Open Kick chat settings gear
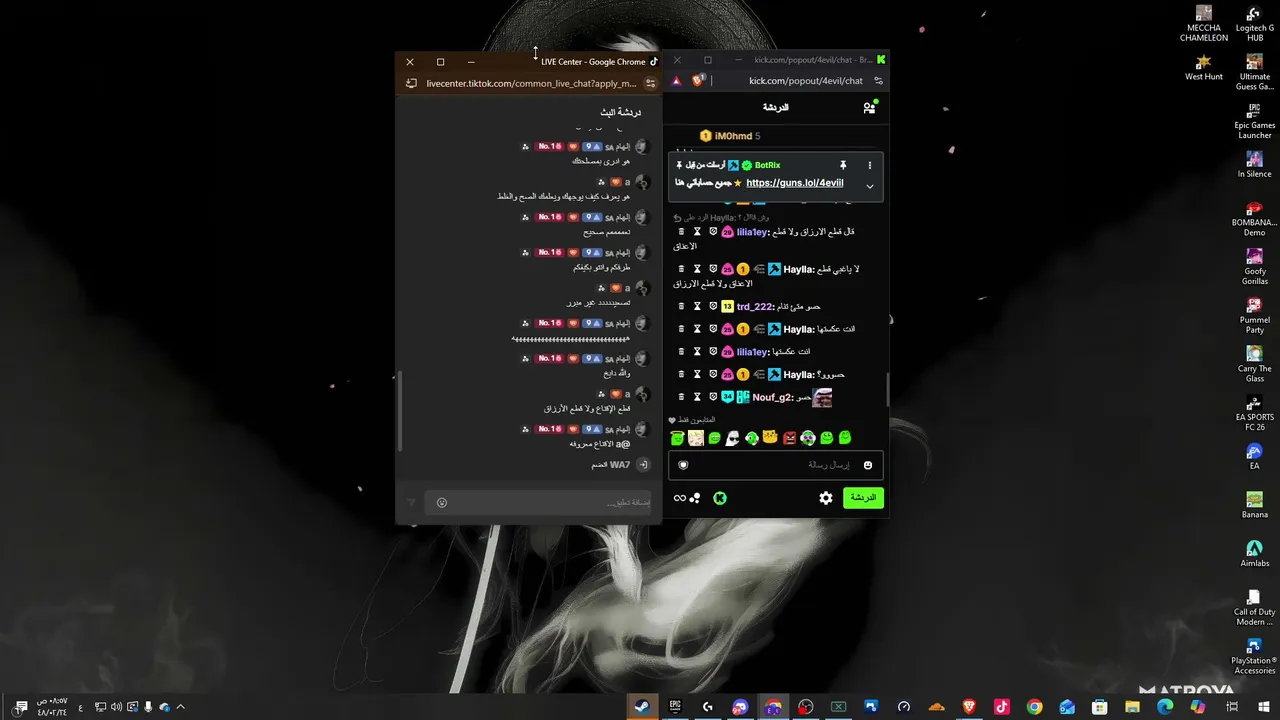Viewport: 1280px width, 720px height. [826, 498]
